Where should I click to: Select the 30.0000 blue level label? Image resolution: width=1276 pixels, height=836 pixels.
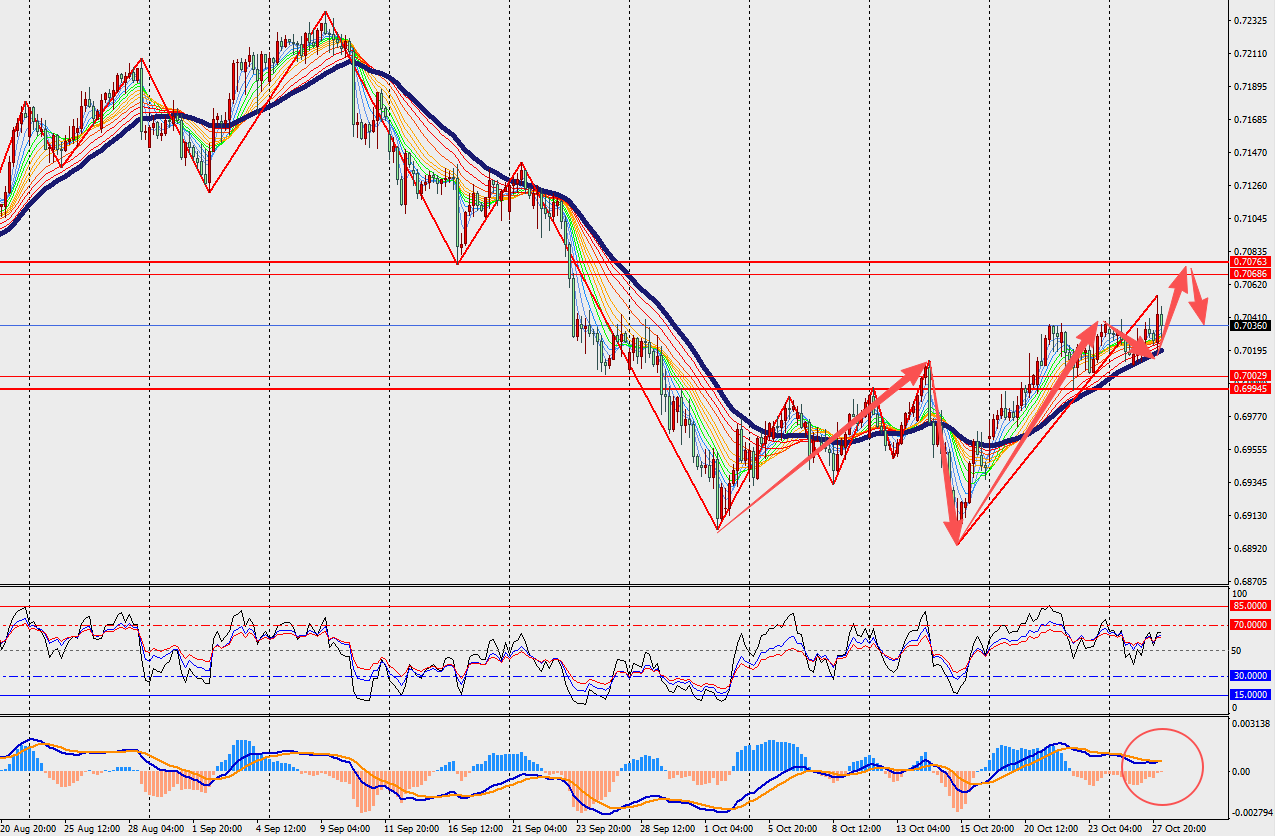pyautogui.click(x=1250, y=676)
